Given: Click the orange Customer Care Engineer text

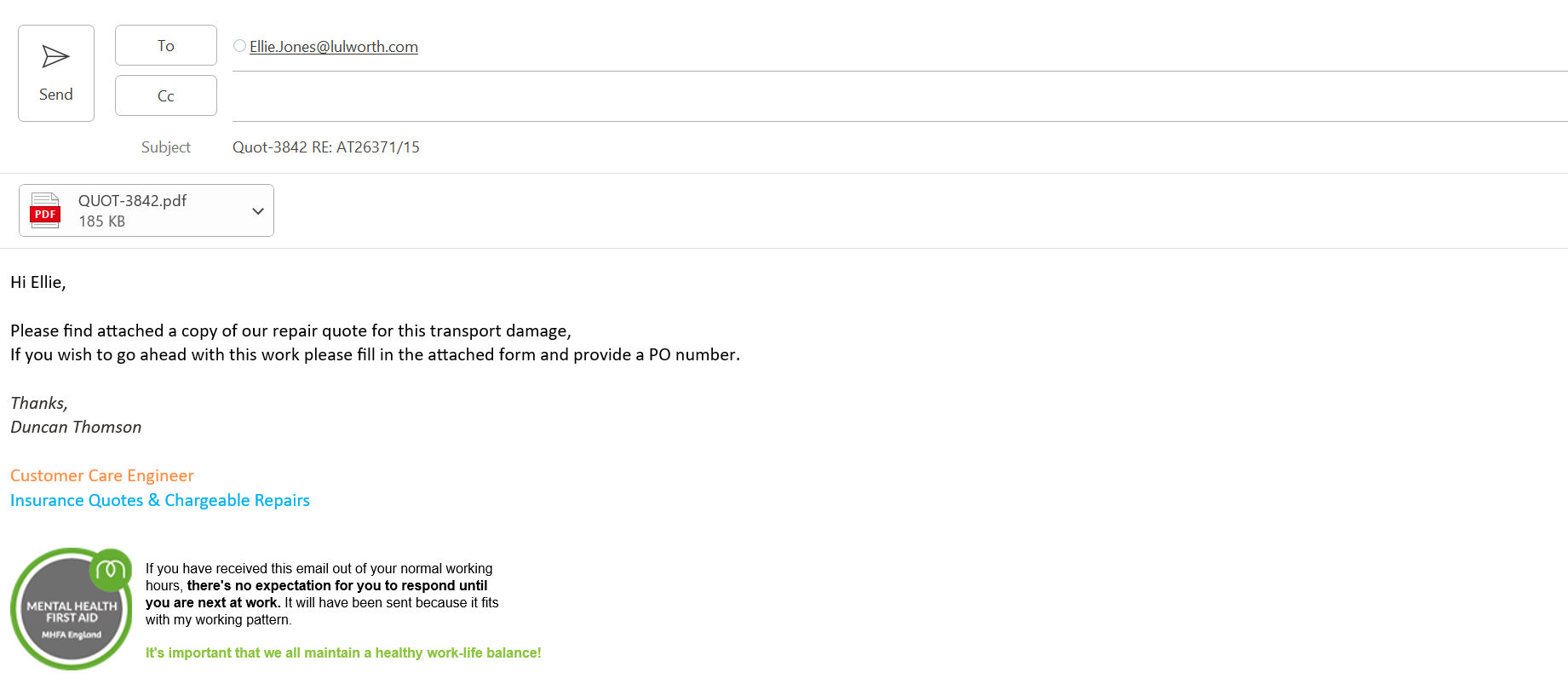Looking at the screenshot, I should point(102,476).
